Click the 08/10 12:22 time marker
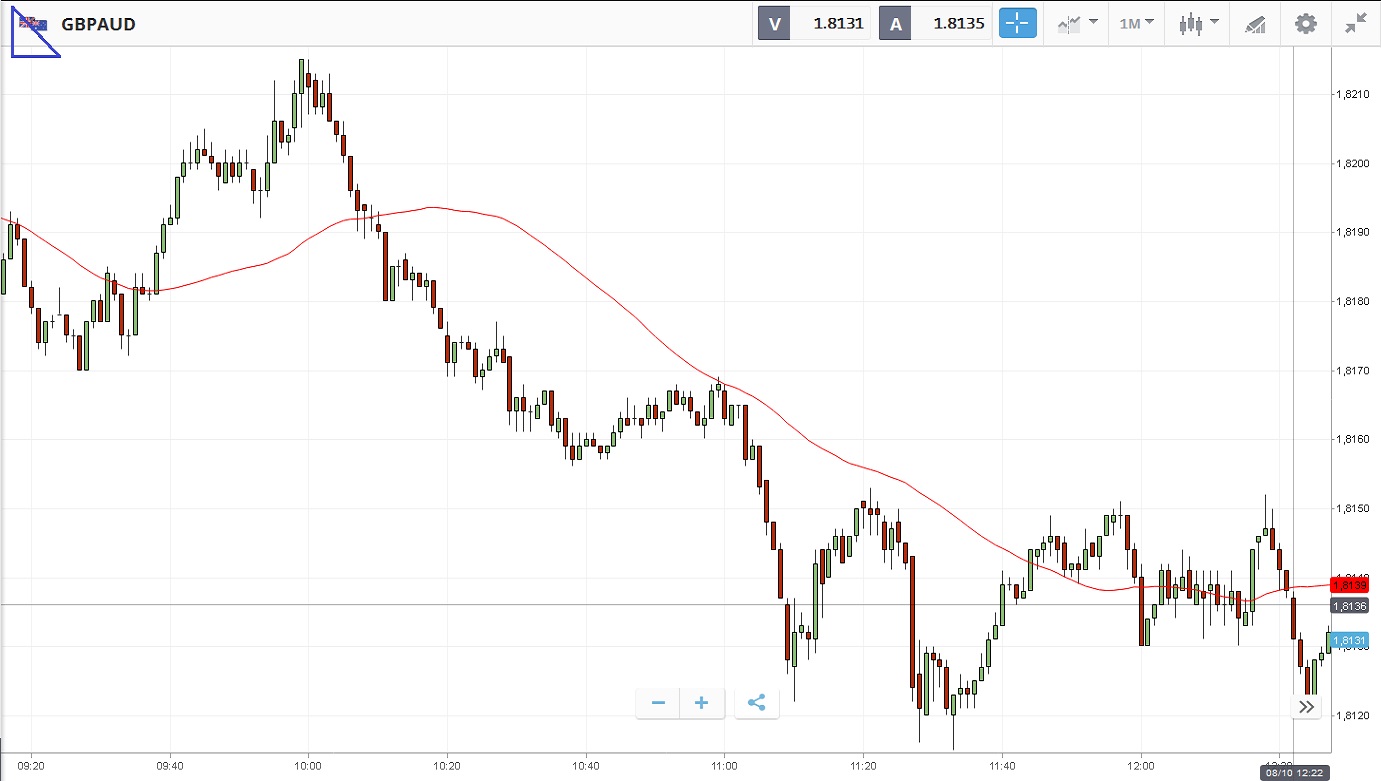The image size is (1381, 781). tap(1294, 771)
